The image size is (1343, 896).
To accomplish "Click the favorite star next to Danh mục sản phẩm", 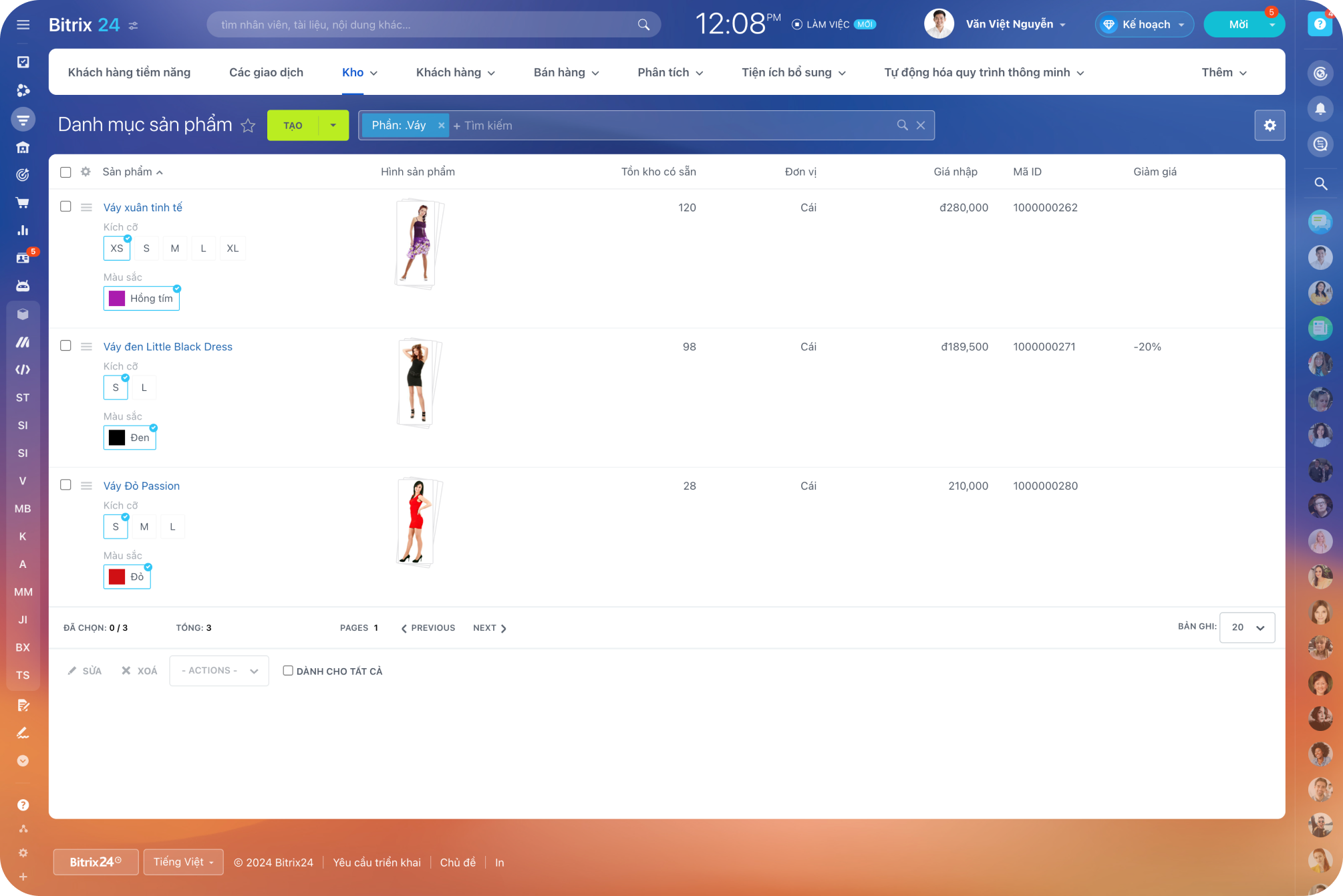I will [248, 126].
